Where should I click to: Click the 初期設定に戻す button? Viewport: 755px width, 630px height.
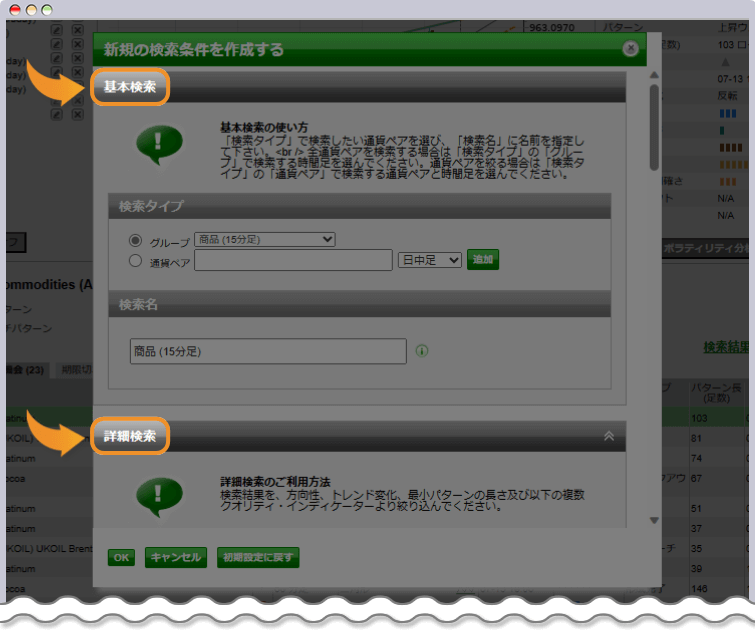(258, 557)
